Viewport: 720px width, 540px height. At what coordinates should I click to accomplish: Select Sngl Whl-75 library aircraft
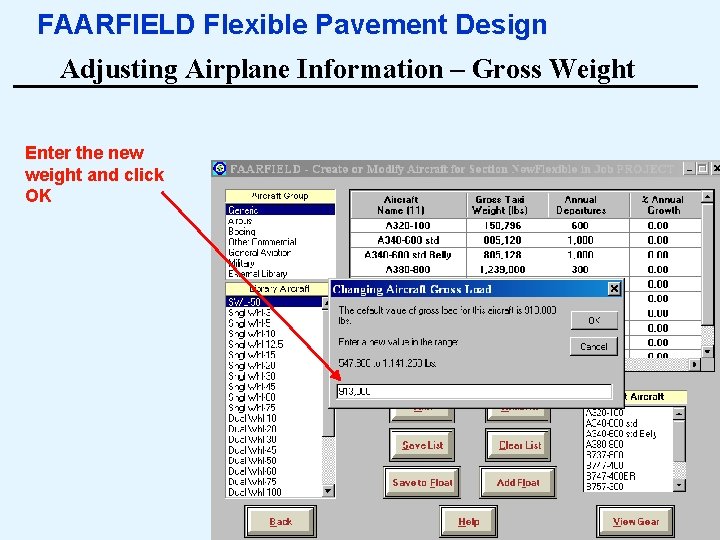click(x=274, y=408)
